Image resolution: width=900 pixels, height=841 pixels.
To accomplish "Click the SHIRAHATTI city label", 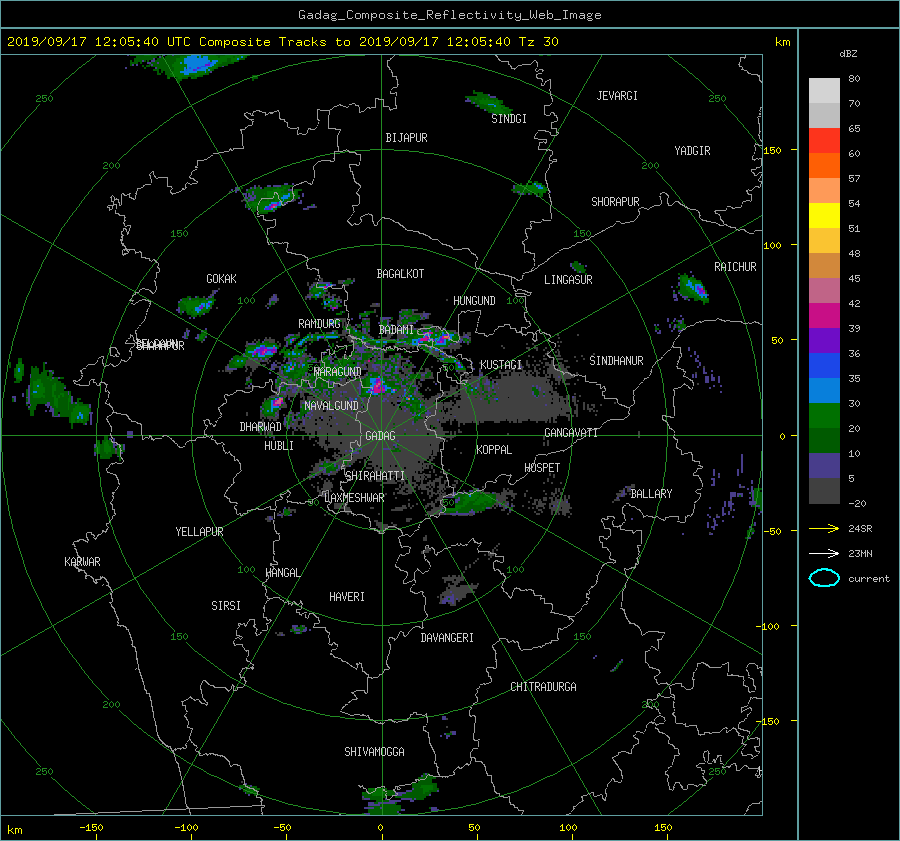I will 375,476.
